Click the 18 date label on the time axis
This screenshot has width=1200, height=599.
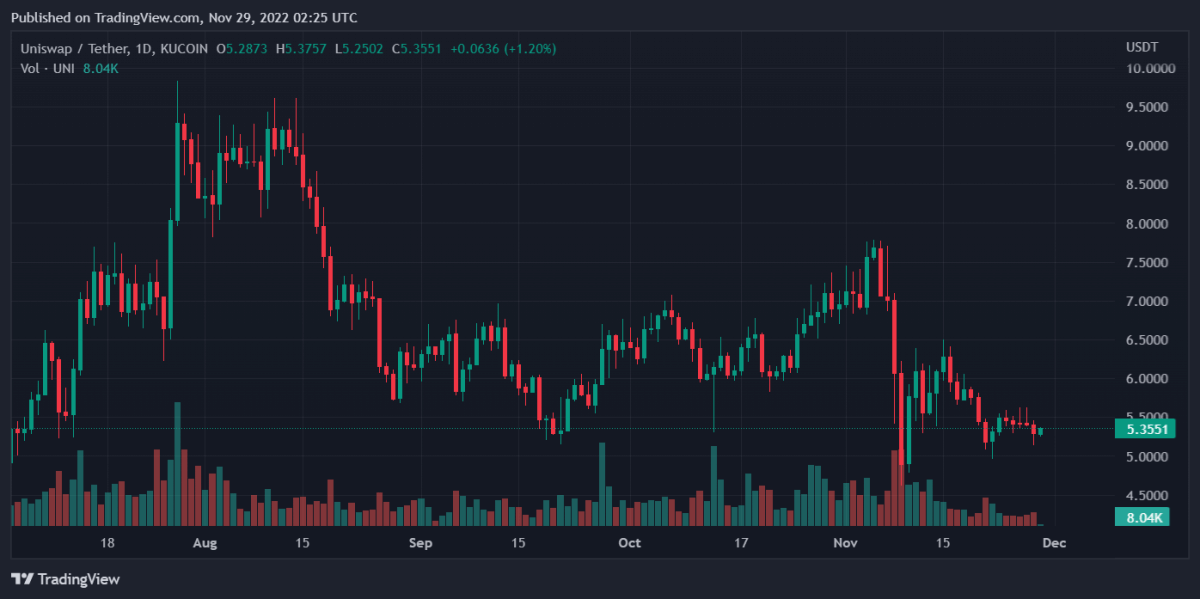click(107, 543)
